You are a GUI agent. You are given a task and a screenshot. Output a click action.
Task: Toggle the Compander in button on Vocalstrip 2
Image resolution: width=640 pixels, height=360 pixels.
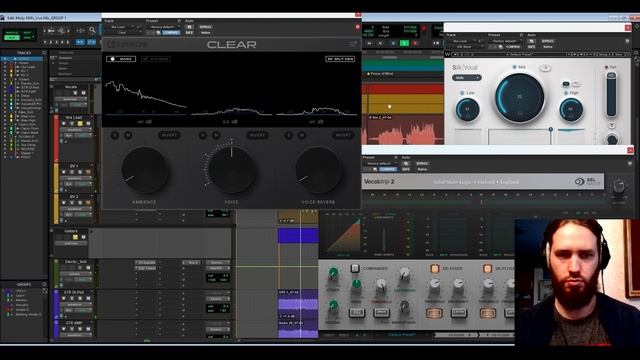[x=355, y=268]
